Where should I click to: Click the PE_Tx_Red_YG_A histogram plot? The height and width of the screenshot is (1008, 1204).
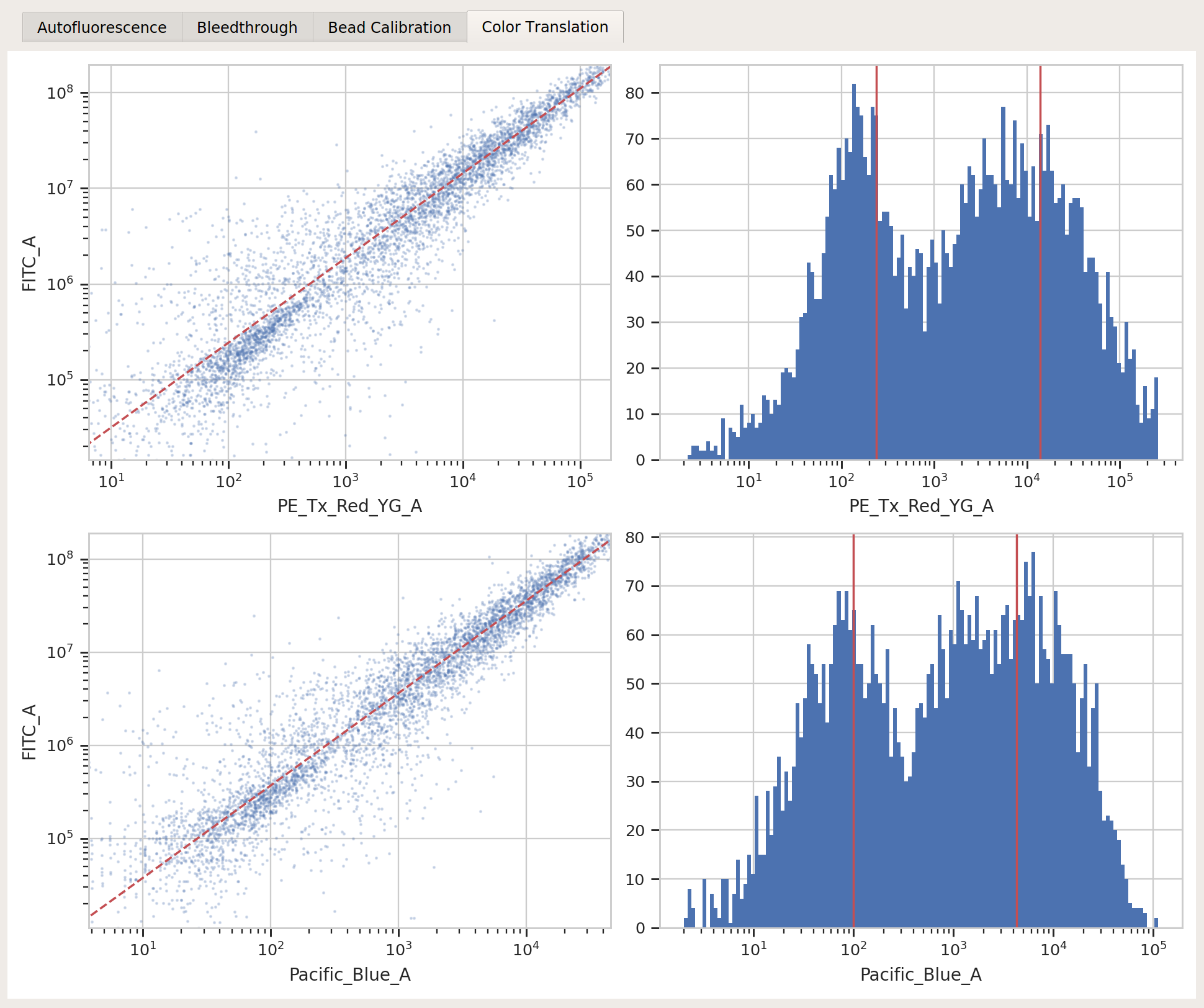coord(921,263)
